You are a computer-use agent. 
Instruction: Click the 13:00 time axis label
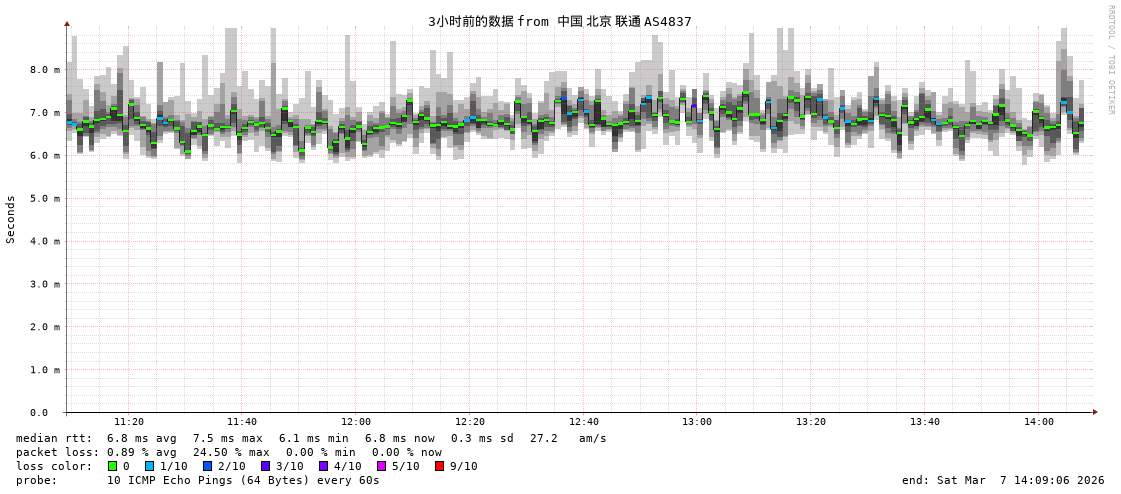[x=697, y=422]
